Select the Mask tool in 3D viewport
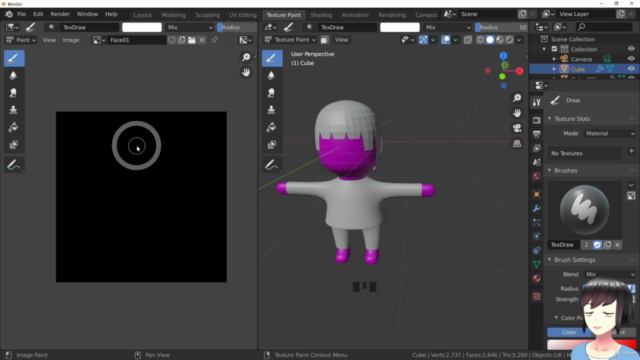This screenshot has height=360, width=640. pos(271,144)
